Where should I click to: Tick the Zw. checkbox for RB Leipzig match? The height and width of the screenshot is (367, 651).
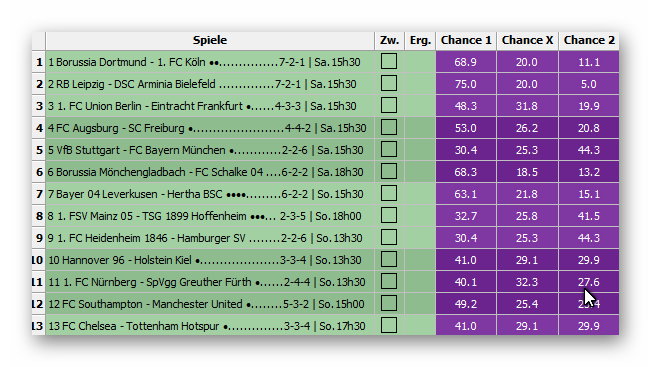[x=389, y=83]
